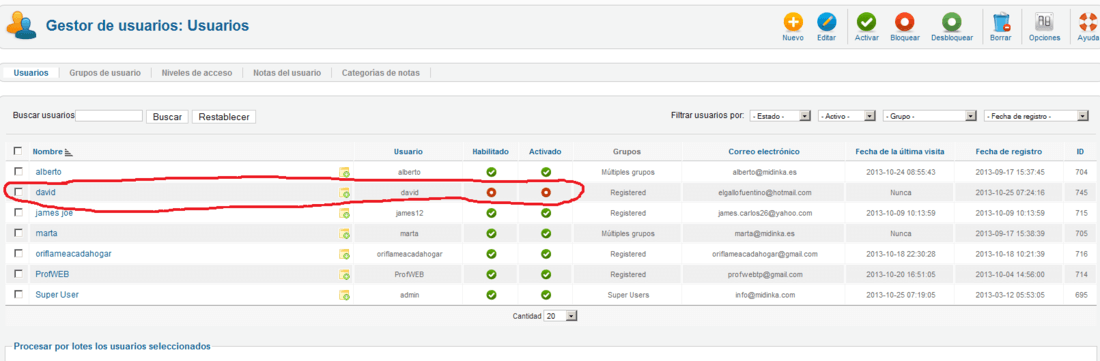1100x361 pixels.
Task: Switch to Categorías de notas tab
Action: click(x=381, y=73)
